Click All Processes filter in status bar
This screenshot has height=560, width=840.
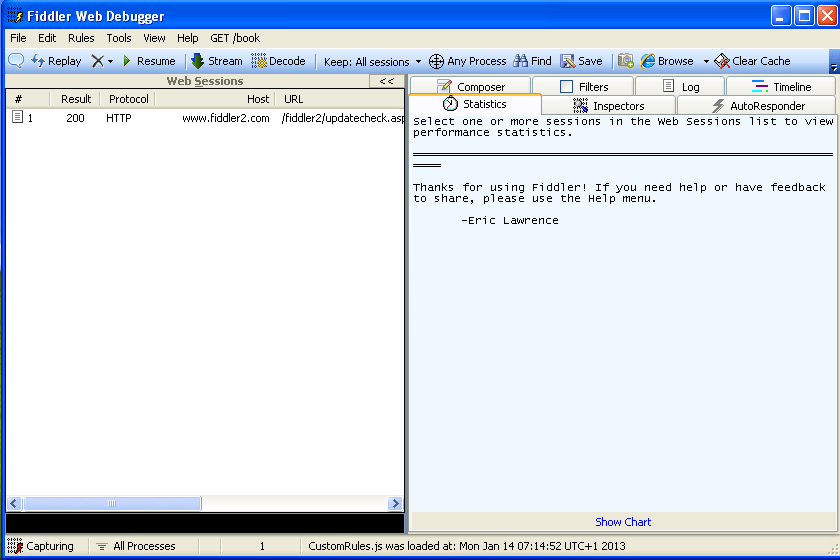point(136,546)
